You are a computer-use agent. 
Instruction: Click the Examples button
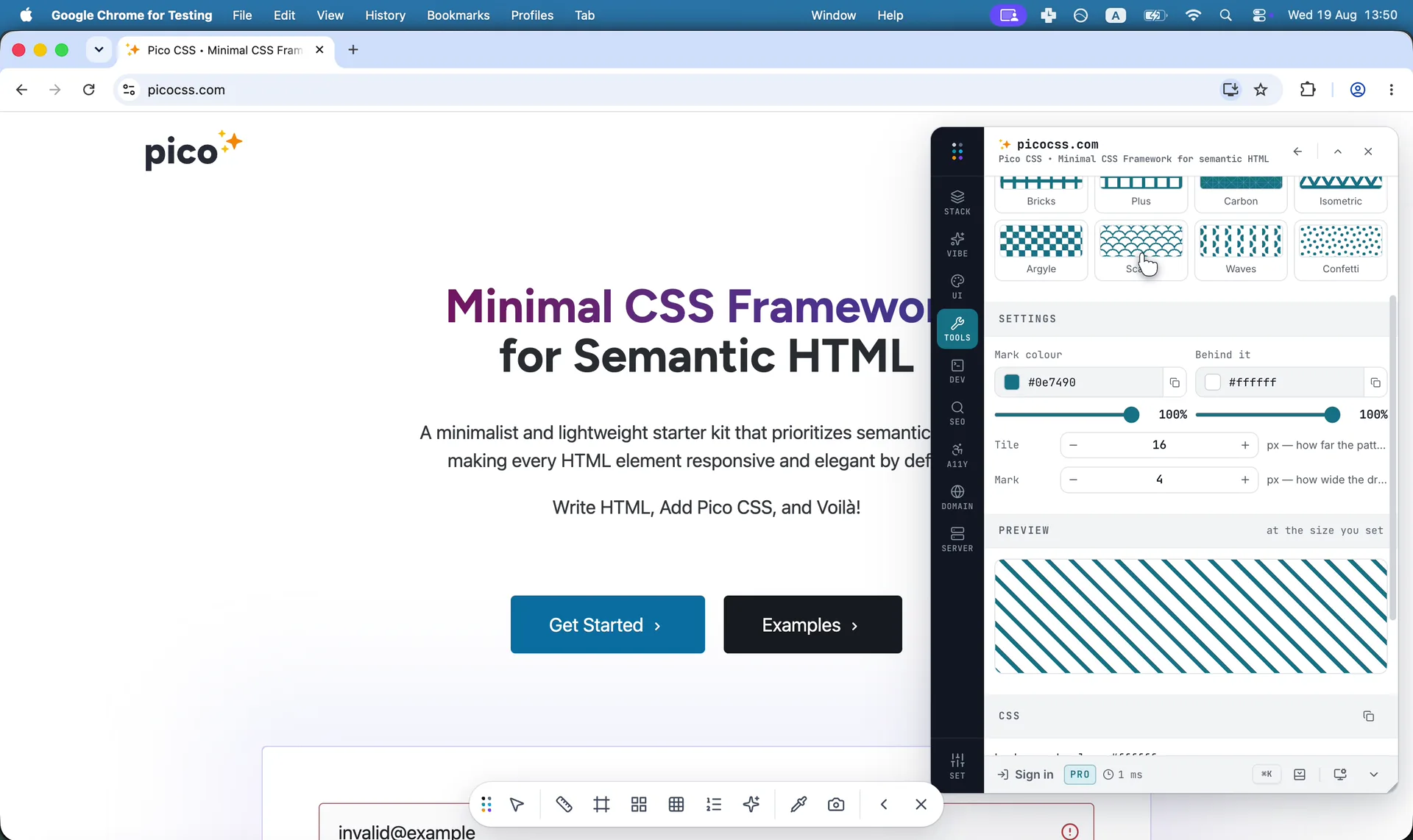(812, 624)
